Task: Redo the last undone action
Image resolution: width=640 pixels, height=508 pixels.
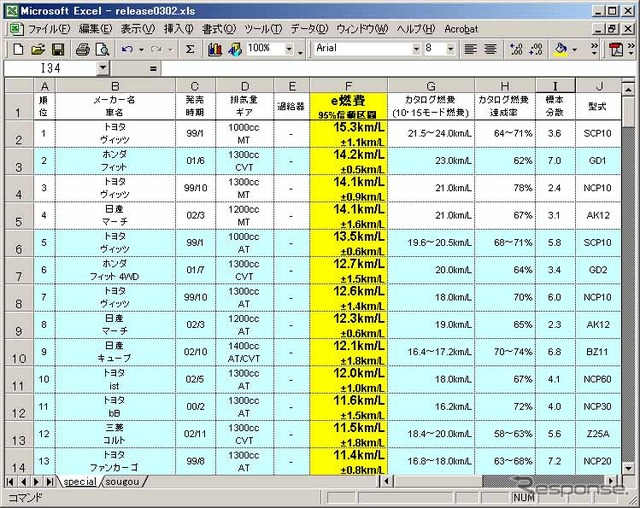Action: click(x=156, y=49)
